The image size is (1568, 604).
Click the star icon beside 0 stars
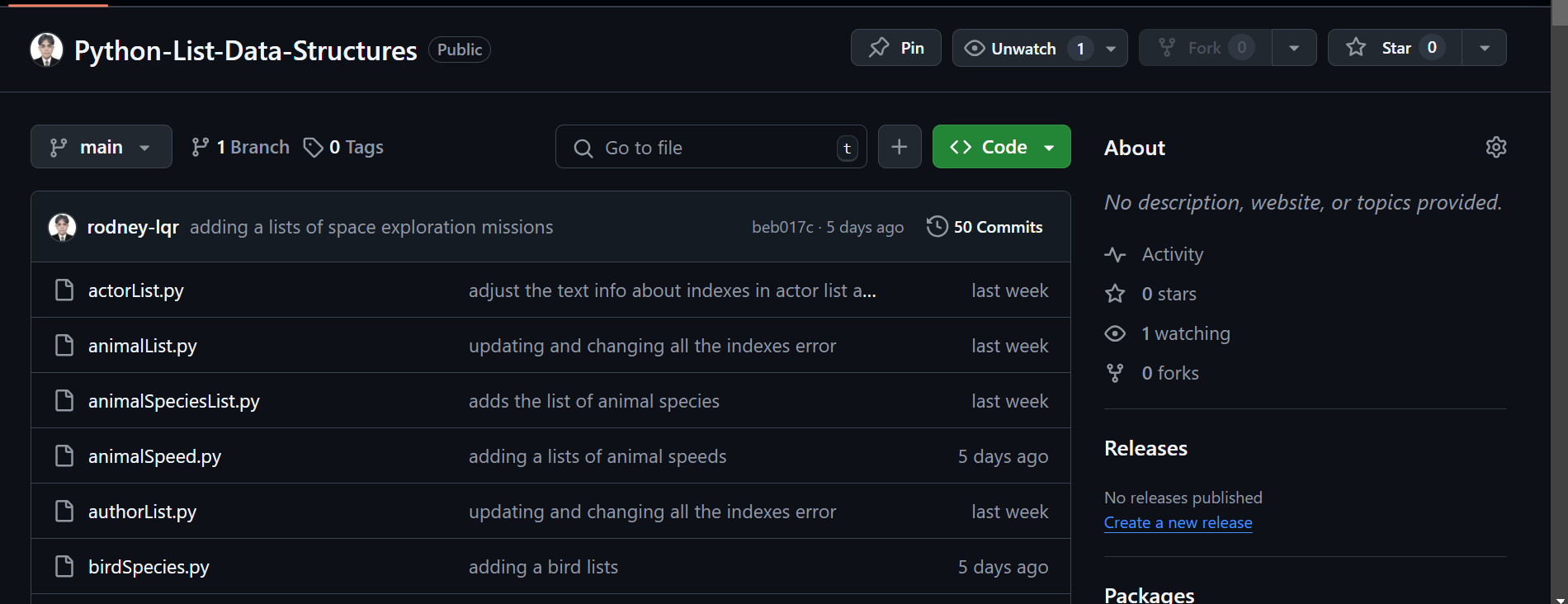pyautogui.click(x=1115, y=294)
